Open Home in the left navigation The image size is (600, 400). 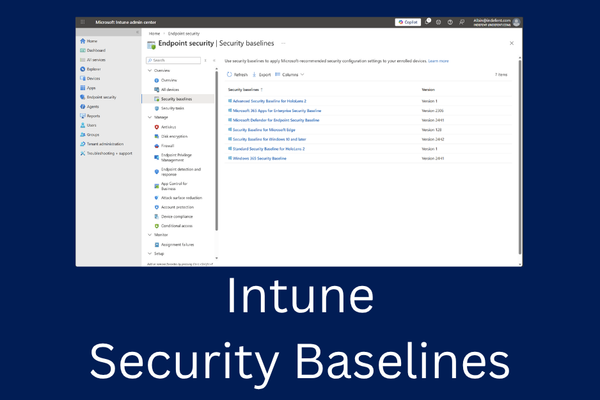pyautogui.click(x=89, y=41)
